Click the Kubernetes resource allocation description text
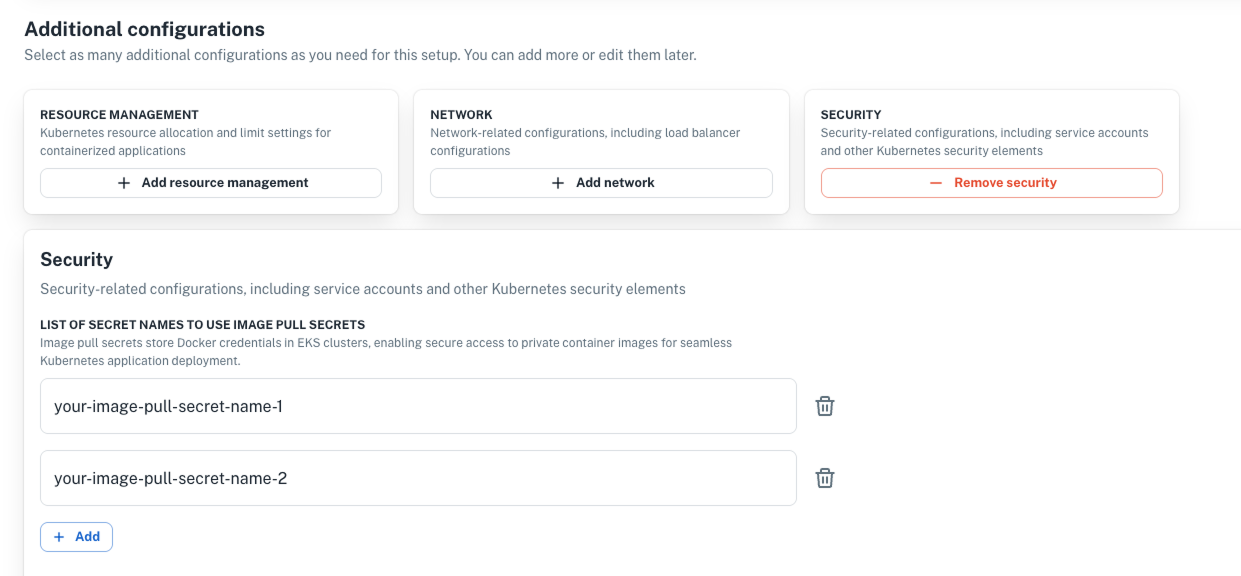The image size is (1241, 576). point(185,141)
